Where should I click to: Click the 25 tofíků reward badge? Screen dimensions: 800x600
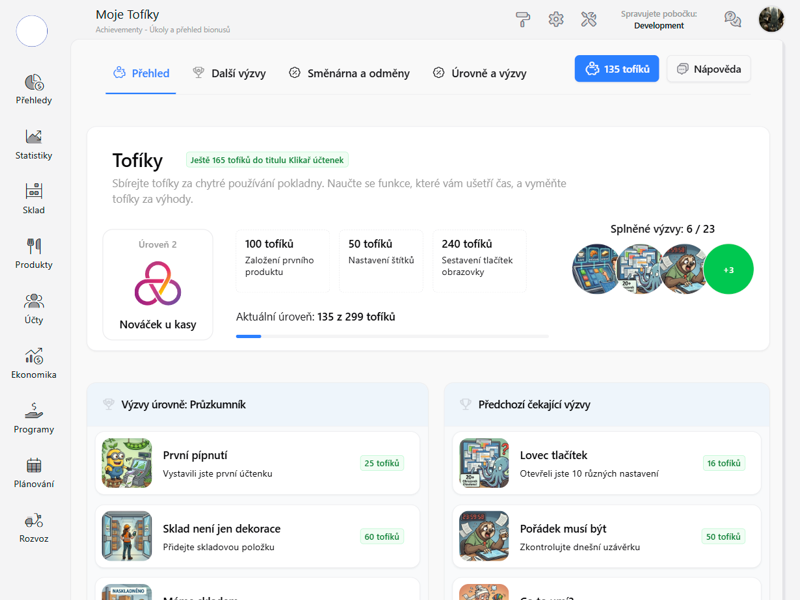pyautogui.click(x=382, y=463)
